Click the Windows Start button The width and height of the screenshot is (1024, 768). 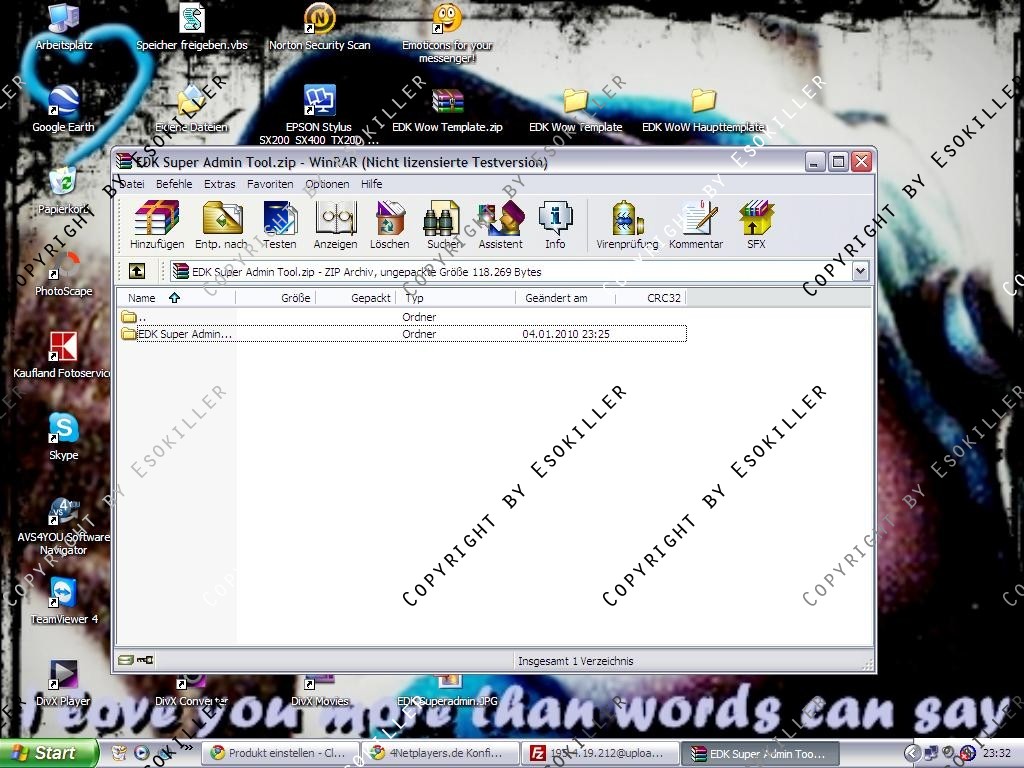pyautogui.click(x=48, y=753)
